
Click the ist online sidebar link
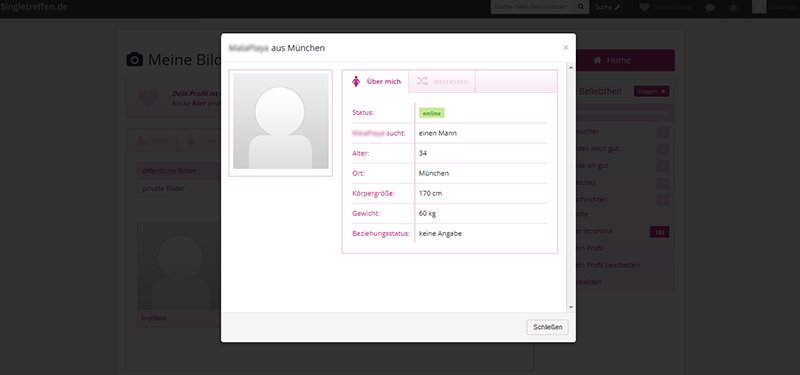pyautogui.click(x=594, y=231)
